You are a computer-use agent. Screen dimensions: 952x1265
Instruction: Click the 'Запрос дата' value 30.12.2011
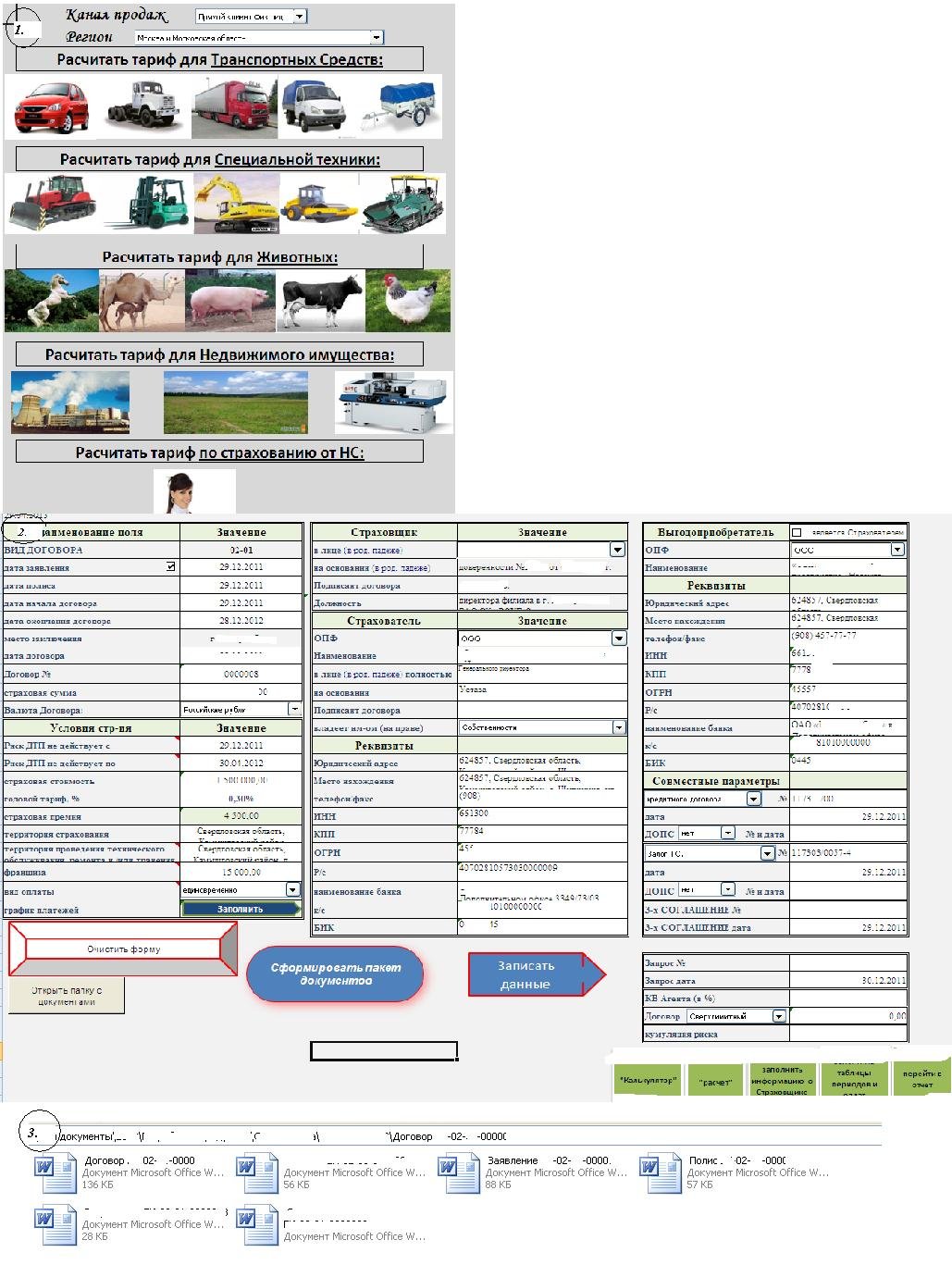(848, 980)
